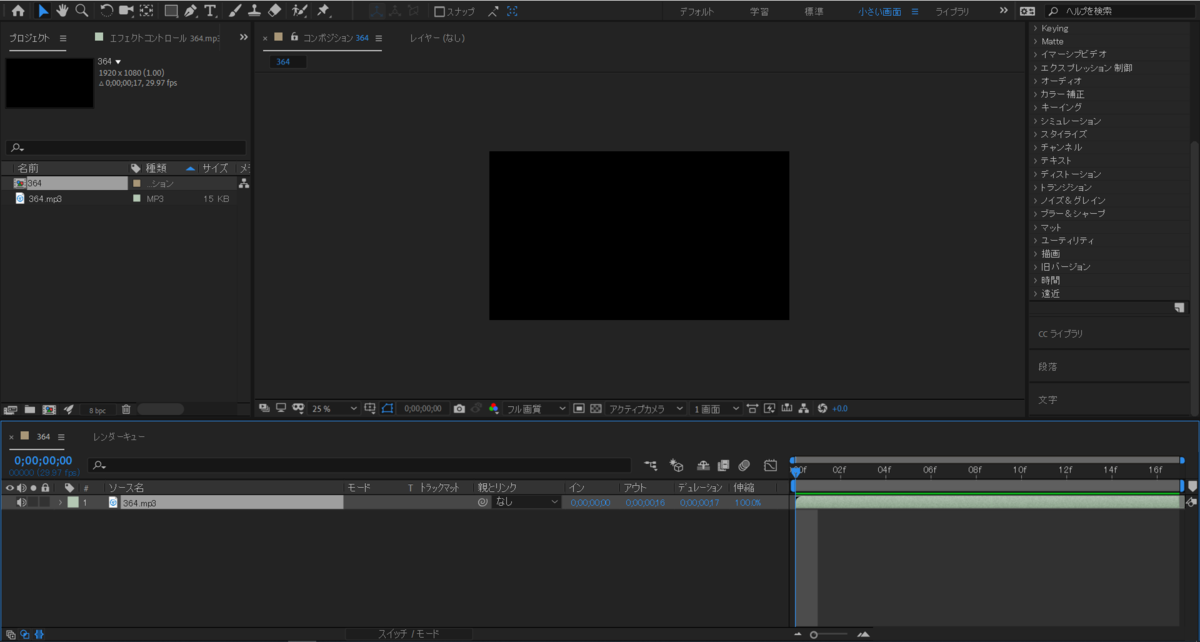Click the Home icon in the toolbar
Viewport: 1200px width, 642px height.
(17, 11)
